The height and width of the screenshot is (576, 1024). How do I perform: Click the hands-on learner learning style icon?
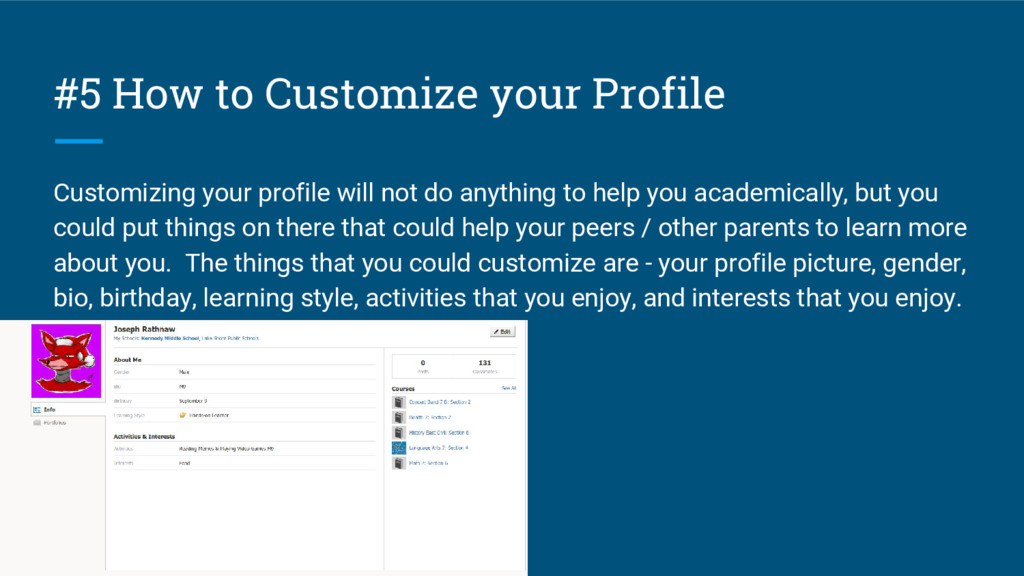[x=182, y=414]
